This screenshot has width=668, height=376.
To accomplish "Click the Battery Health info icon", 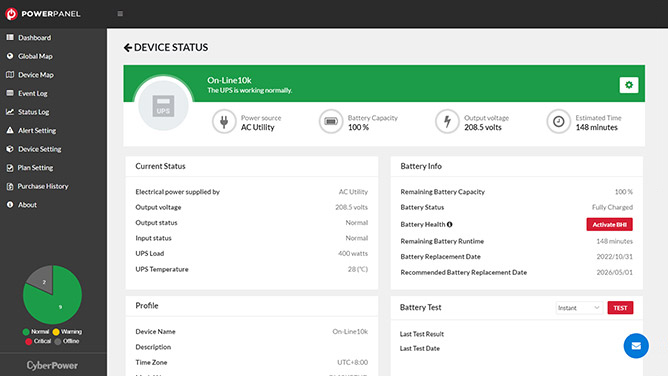I will pos(449,224).
